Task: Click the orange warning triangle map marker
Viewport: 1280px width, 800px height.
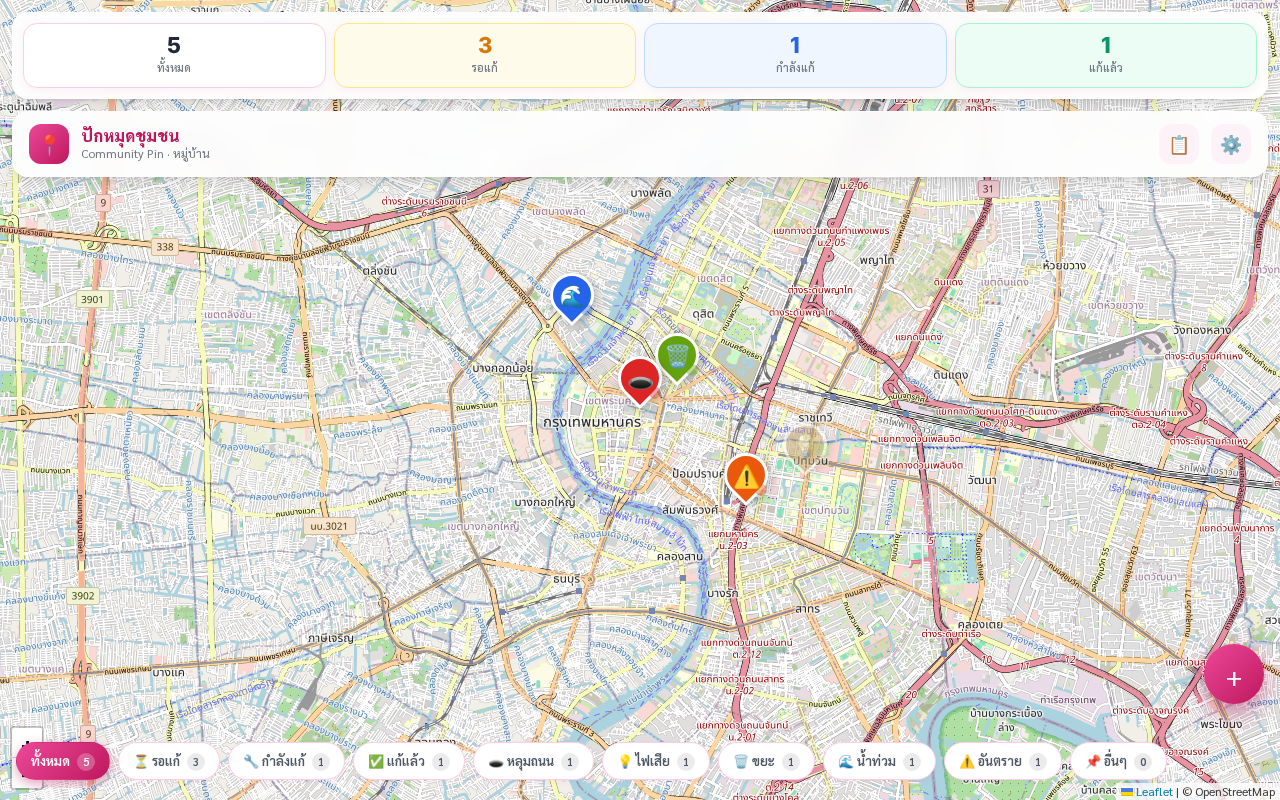Action: click(746, 478)
